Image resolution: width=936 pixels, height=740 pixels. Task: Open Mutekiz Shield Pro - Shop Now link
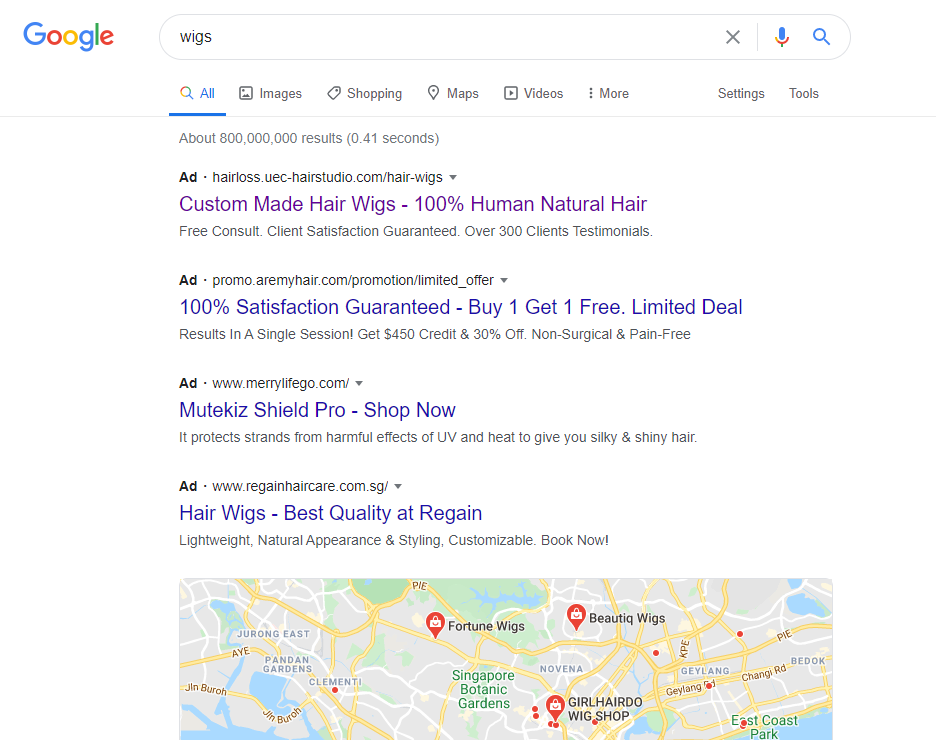pyautogui.click(x=317, y=410)
